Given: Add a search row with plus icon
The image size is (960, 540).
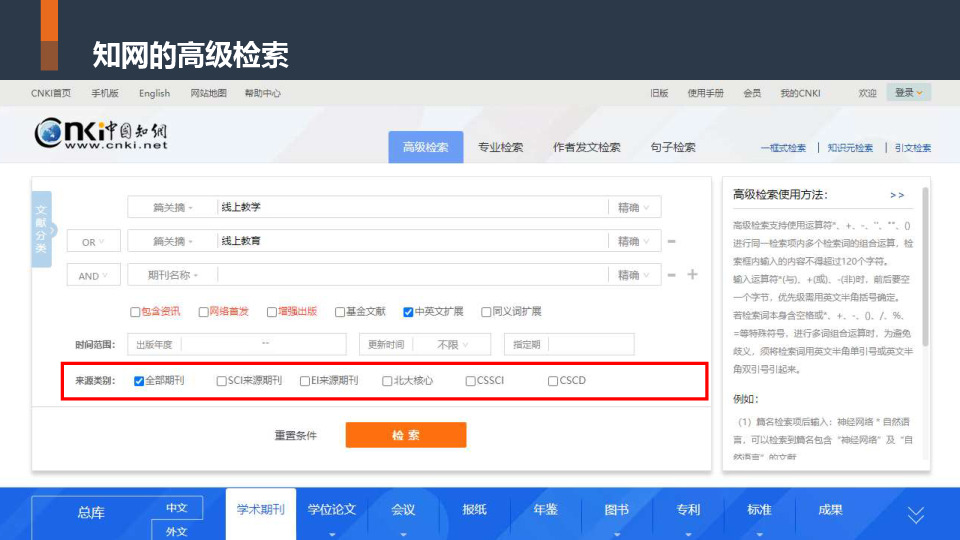Looking at the screenshot, I should click(x=692, y=274).
